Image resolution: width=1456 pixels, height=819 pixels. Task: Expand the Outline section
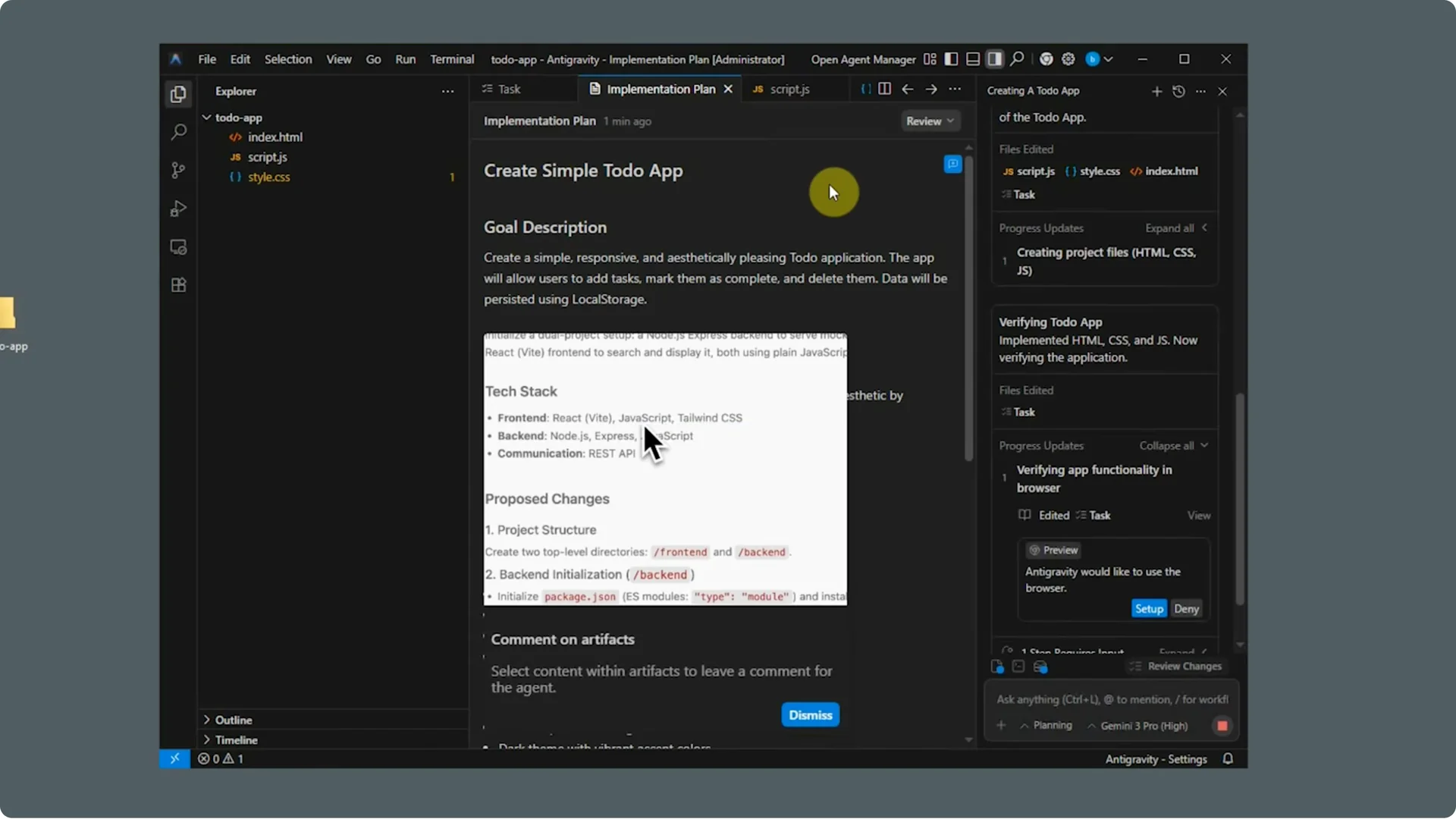click(x=233, y=720)
